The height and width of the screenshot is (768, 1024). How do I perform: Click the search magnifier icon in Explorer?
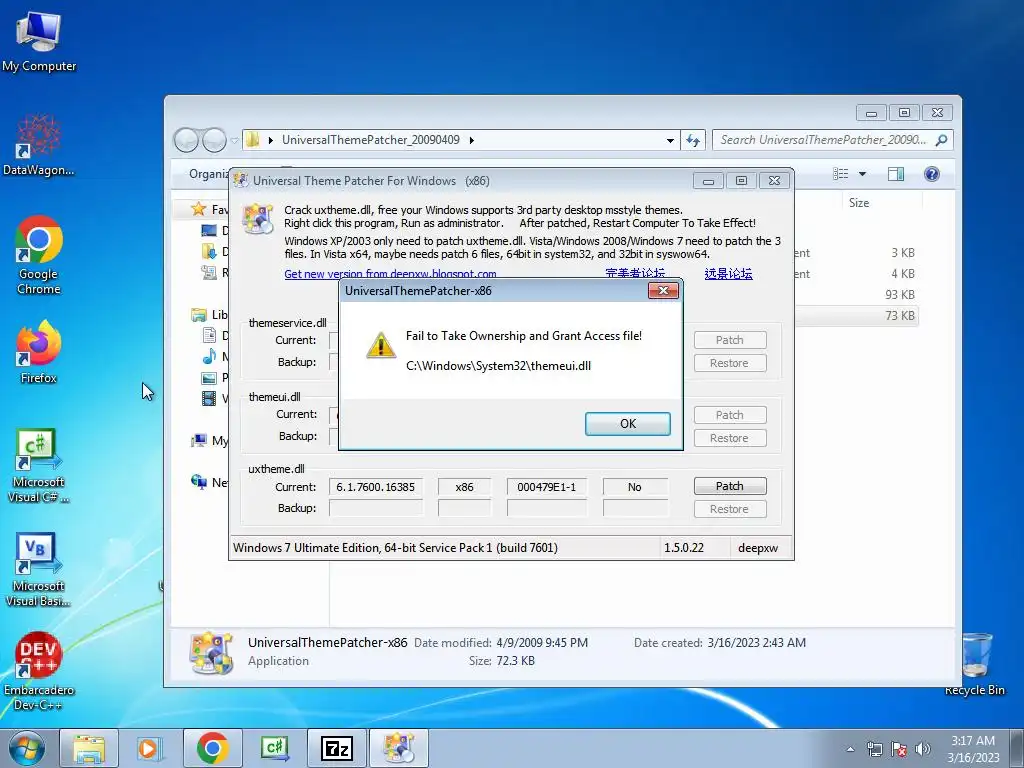point(941,140)
